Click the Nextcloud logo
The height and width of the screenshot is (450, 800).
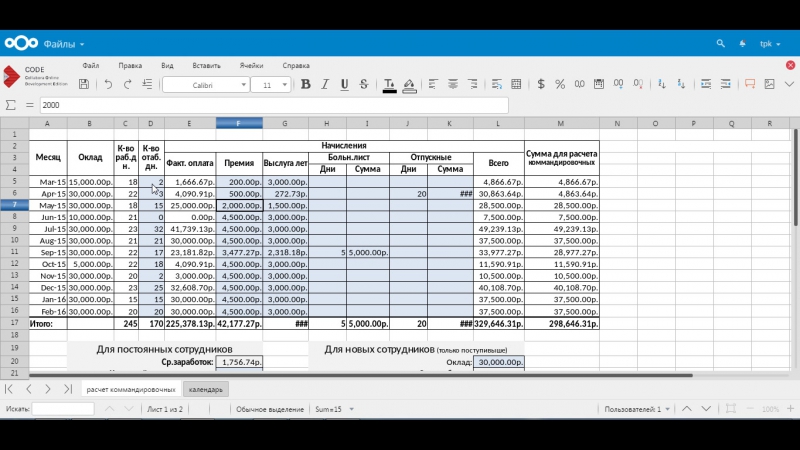tap(21, 43)
